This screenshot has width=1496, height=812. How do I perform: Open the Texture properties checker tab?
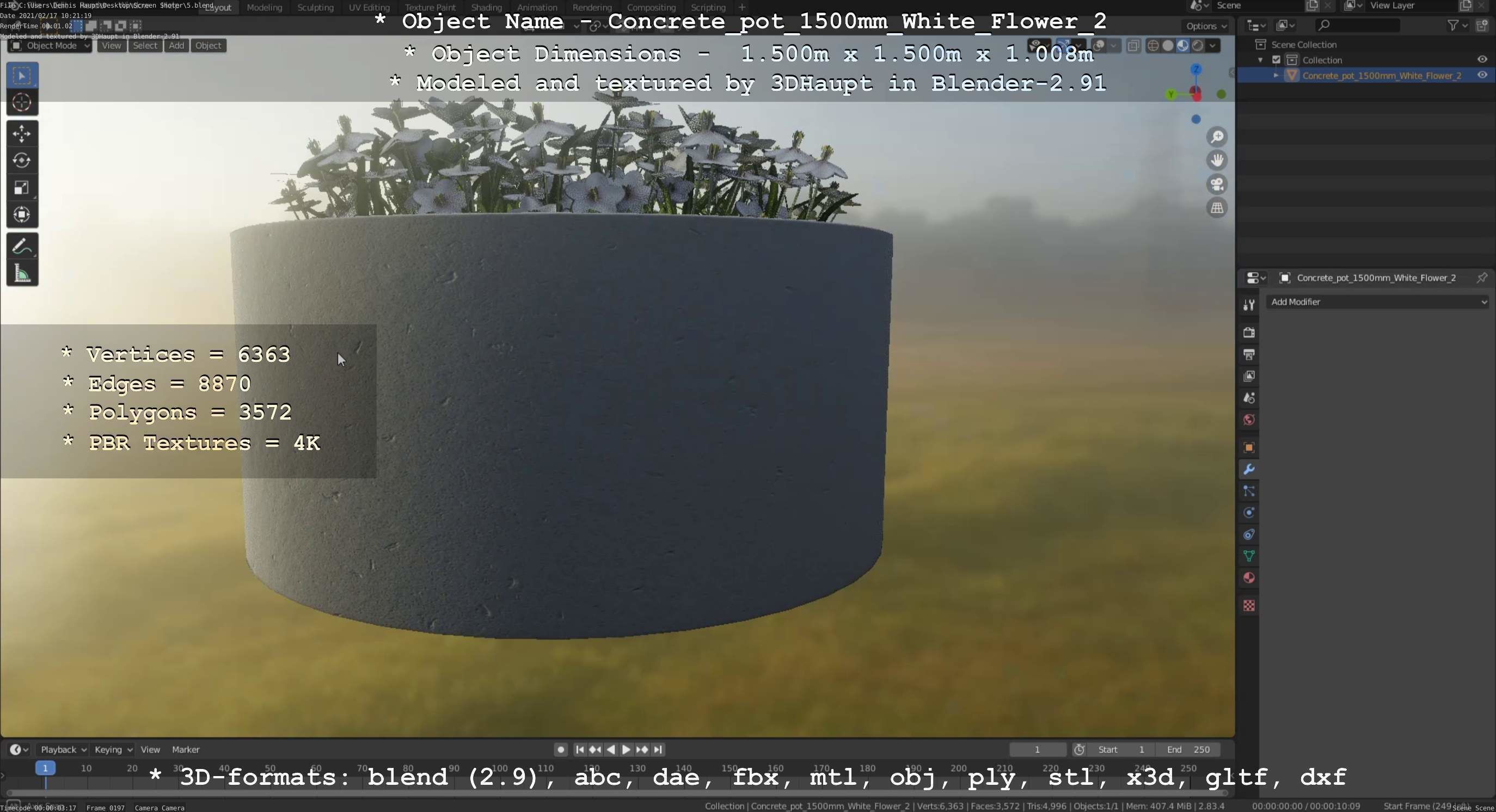tap(1249, 606)
